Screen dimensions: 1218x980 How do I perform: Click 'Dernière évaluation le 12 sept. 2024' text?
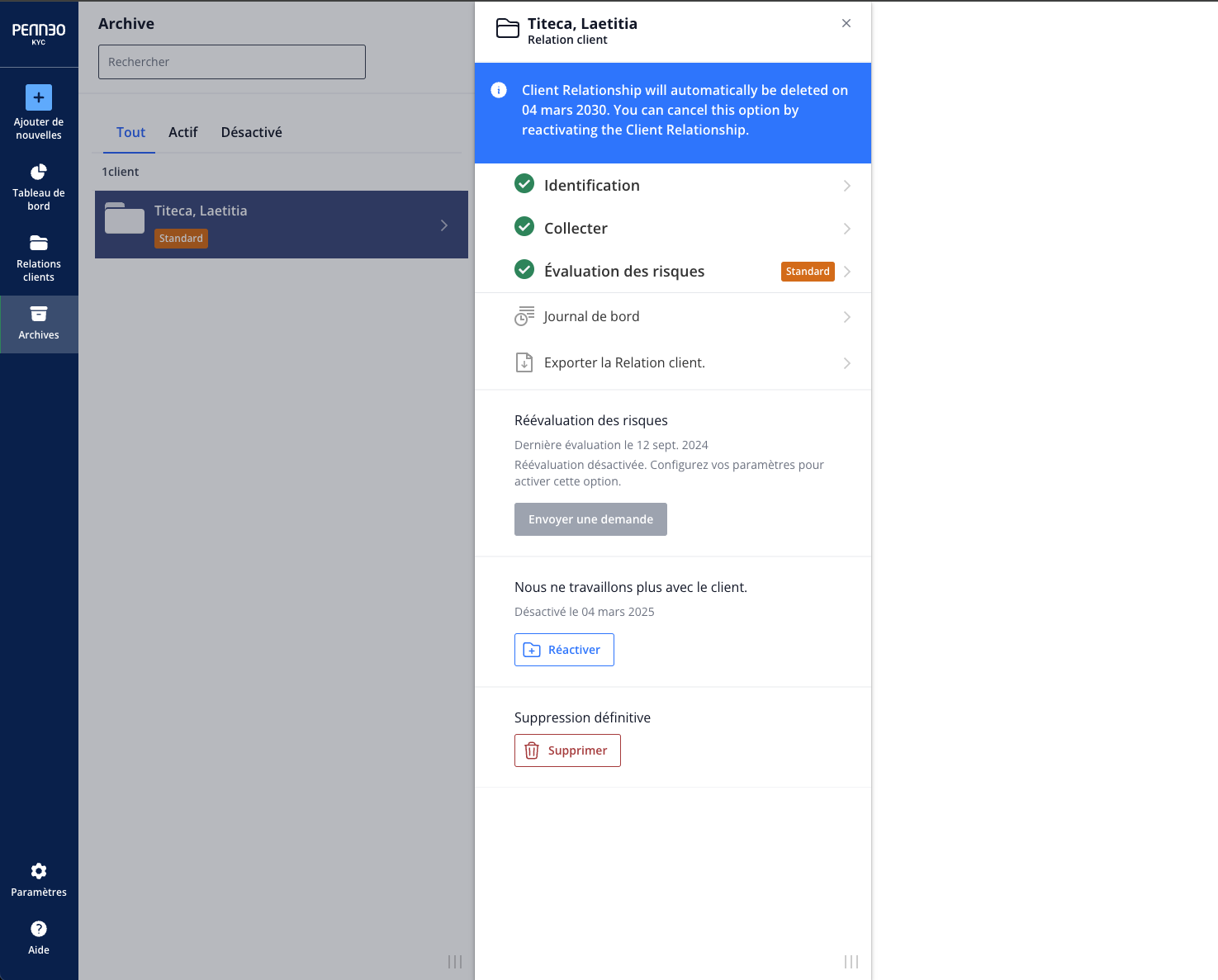point(611,445)
